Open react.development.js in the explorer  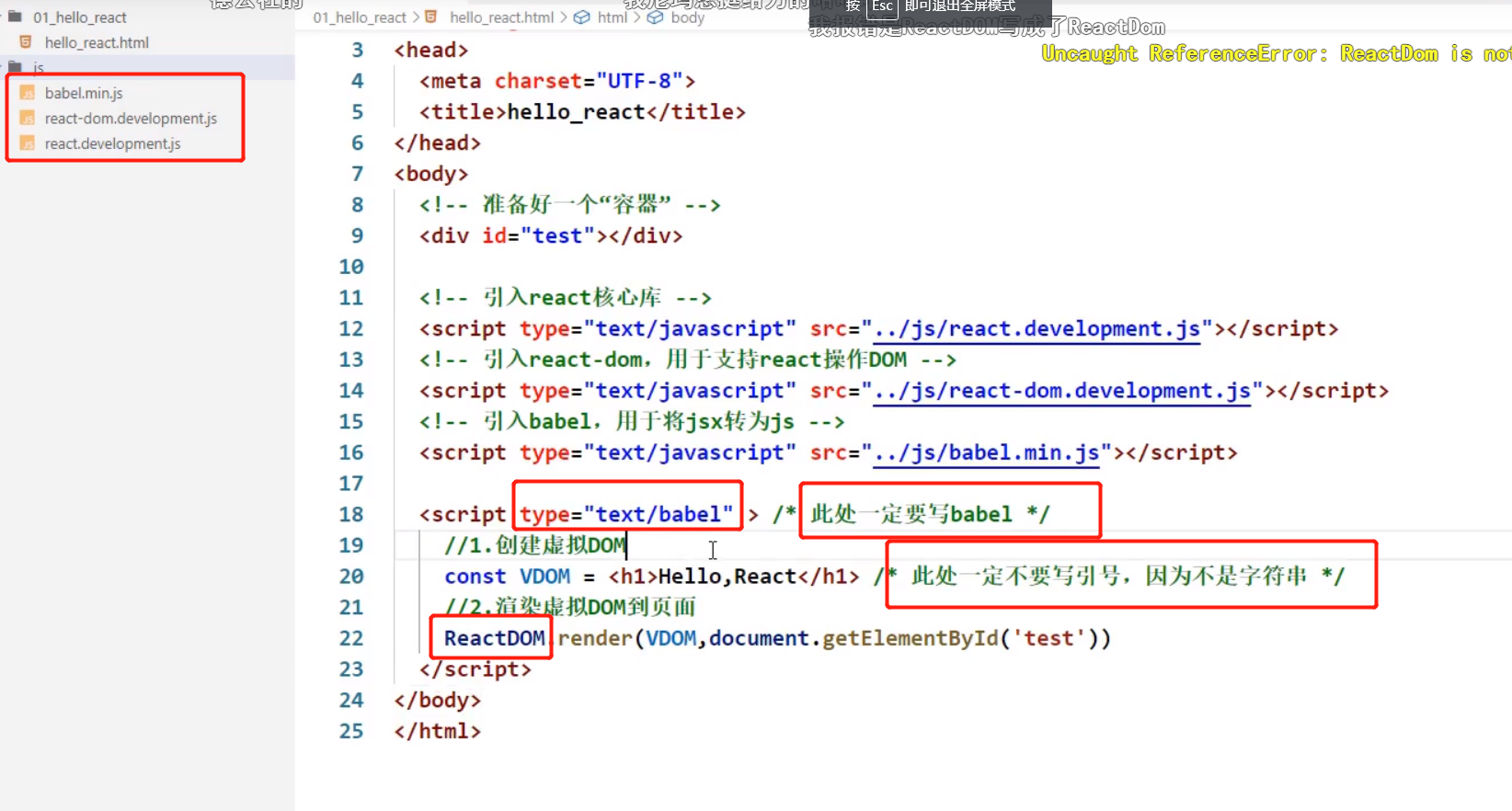click(x=112, y=143)
